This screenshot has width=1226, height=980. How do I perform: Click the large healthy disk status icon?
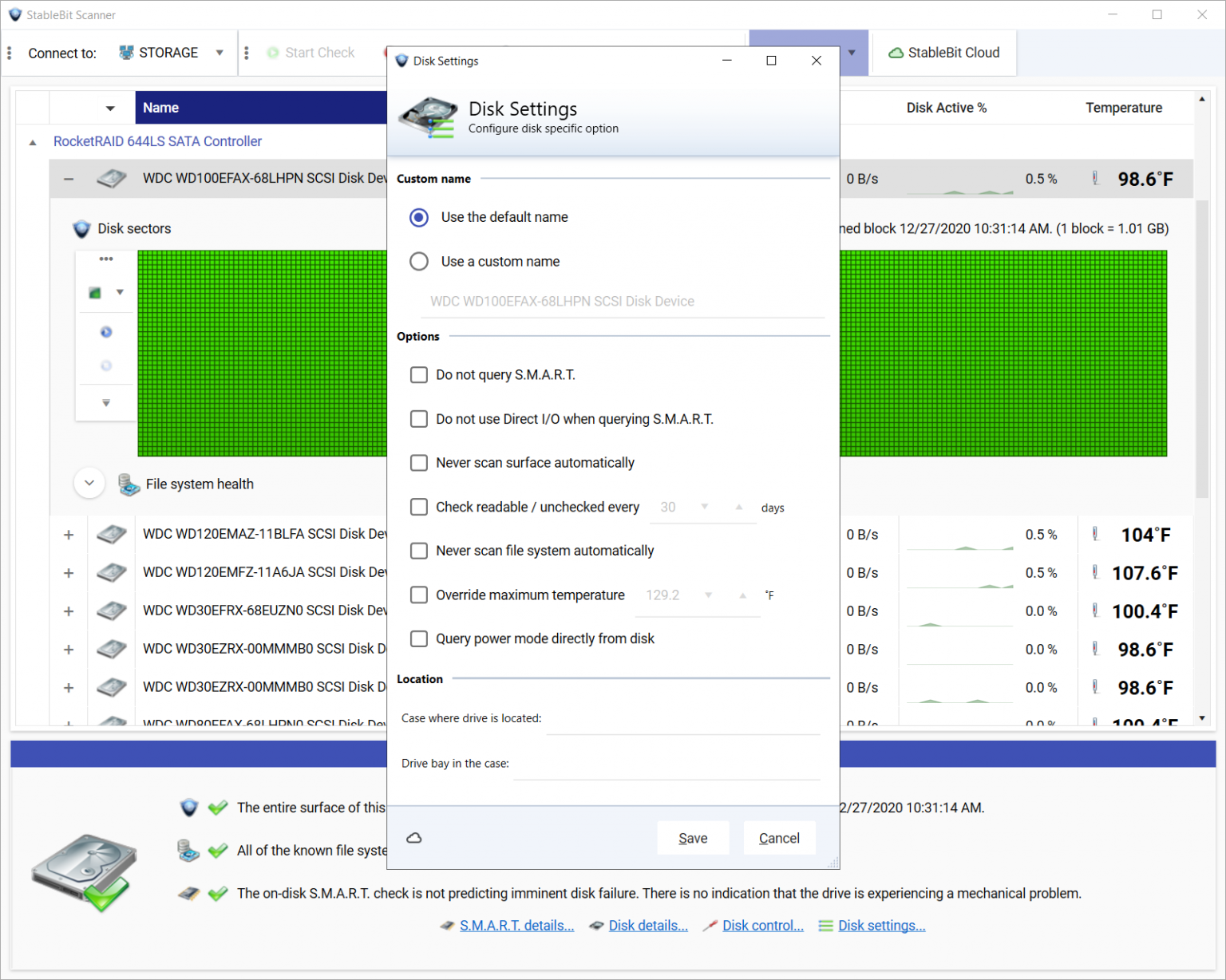pyautogui.click(x=83, y=872)
